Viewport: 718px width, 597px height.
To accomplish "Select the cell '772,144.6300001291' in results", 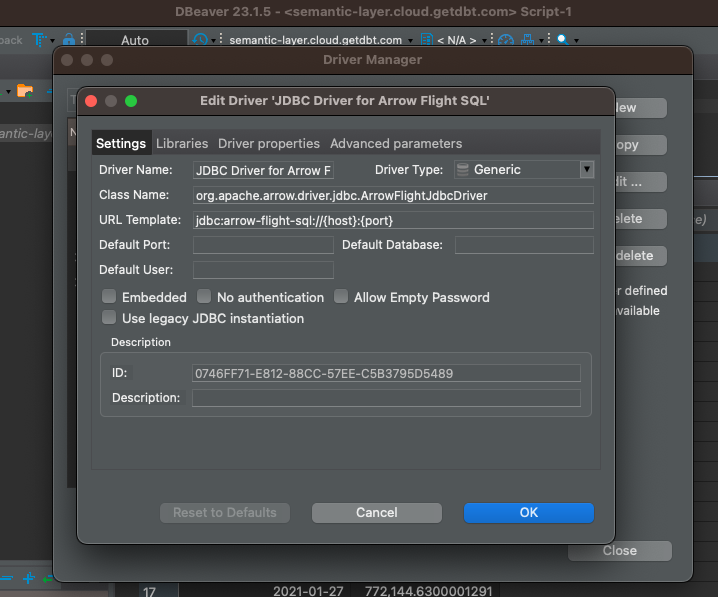I will pyautogui.click(x=429, y=591).
